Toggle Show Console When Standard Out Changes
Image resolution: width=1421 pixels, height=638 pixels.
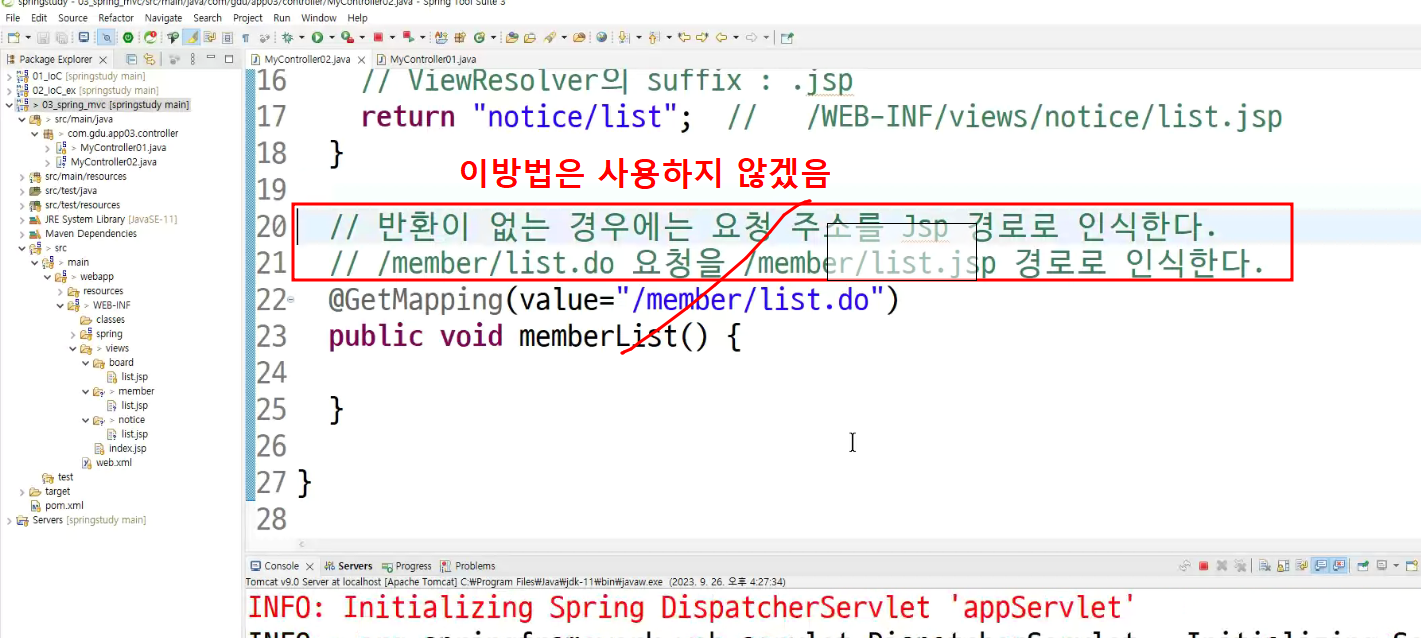[x=1321, y=566]
